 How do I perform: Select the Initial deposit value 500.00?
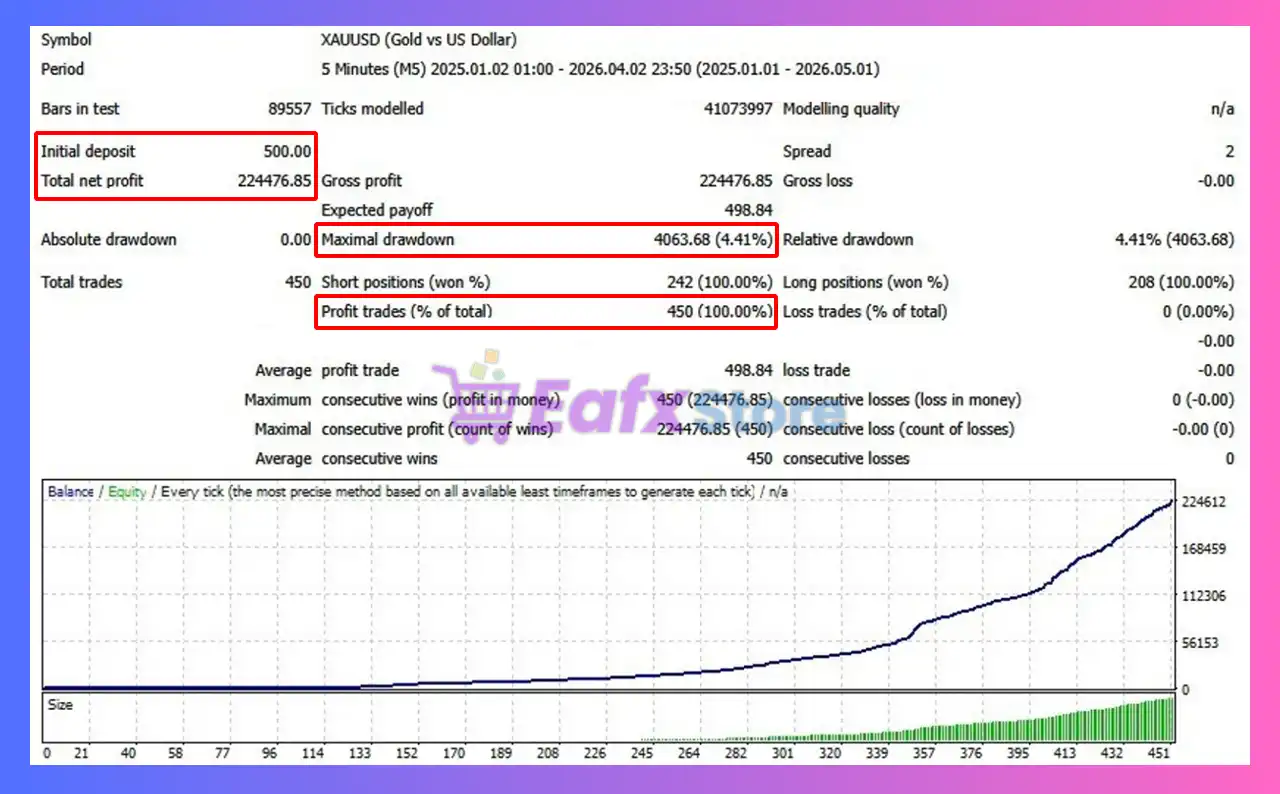click(286, 152)
